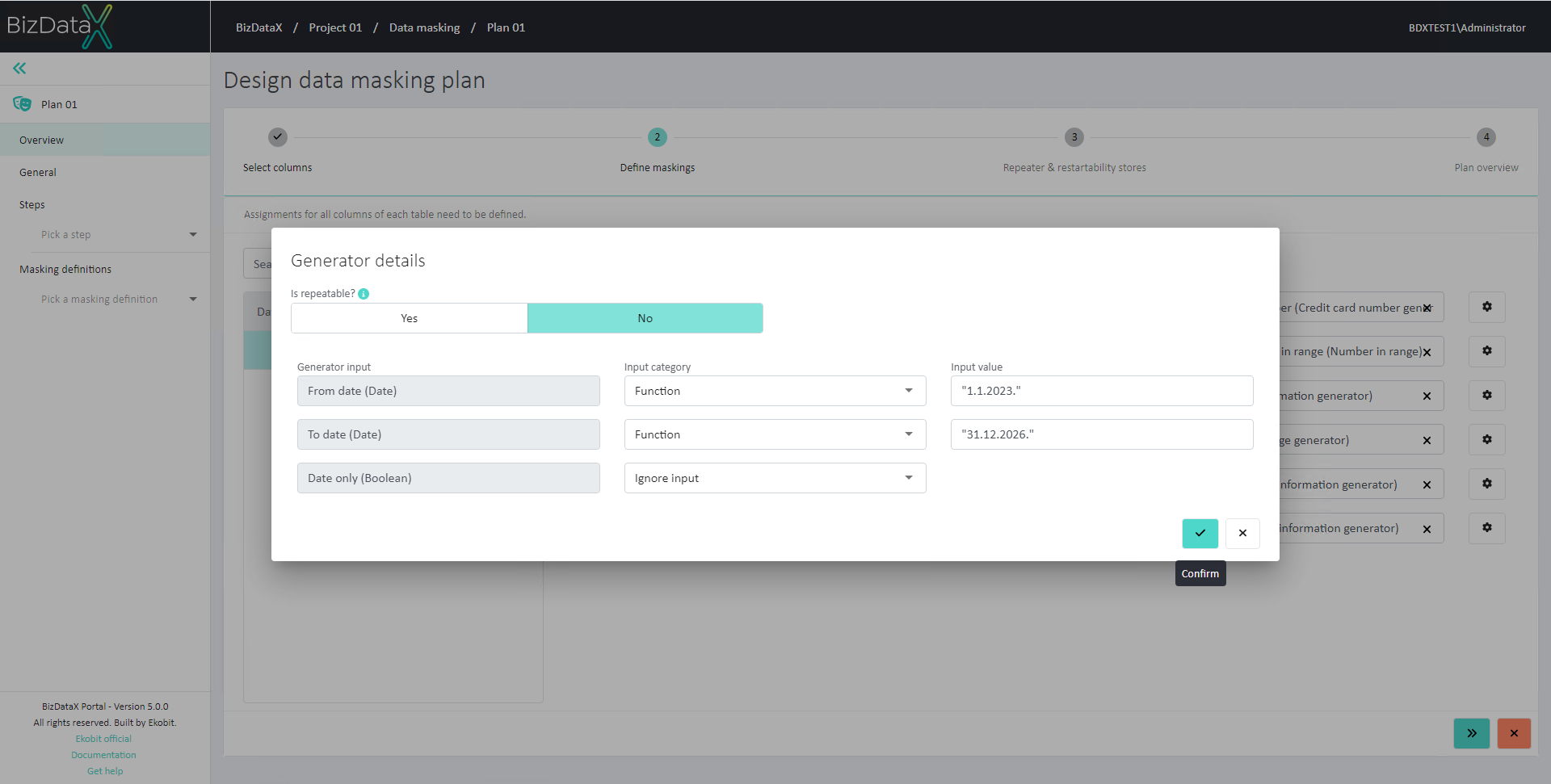Click the From date input value field

click(1102, 391)
